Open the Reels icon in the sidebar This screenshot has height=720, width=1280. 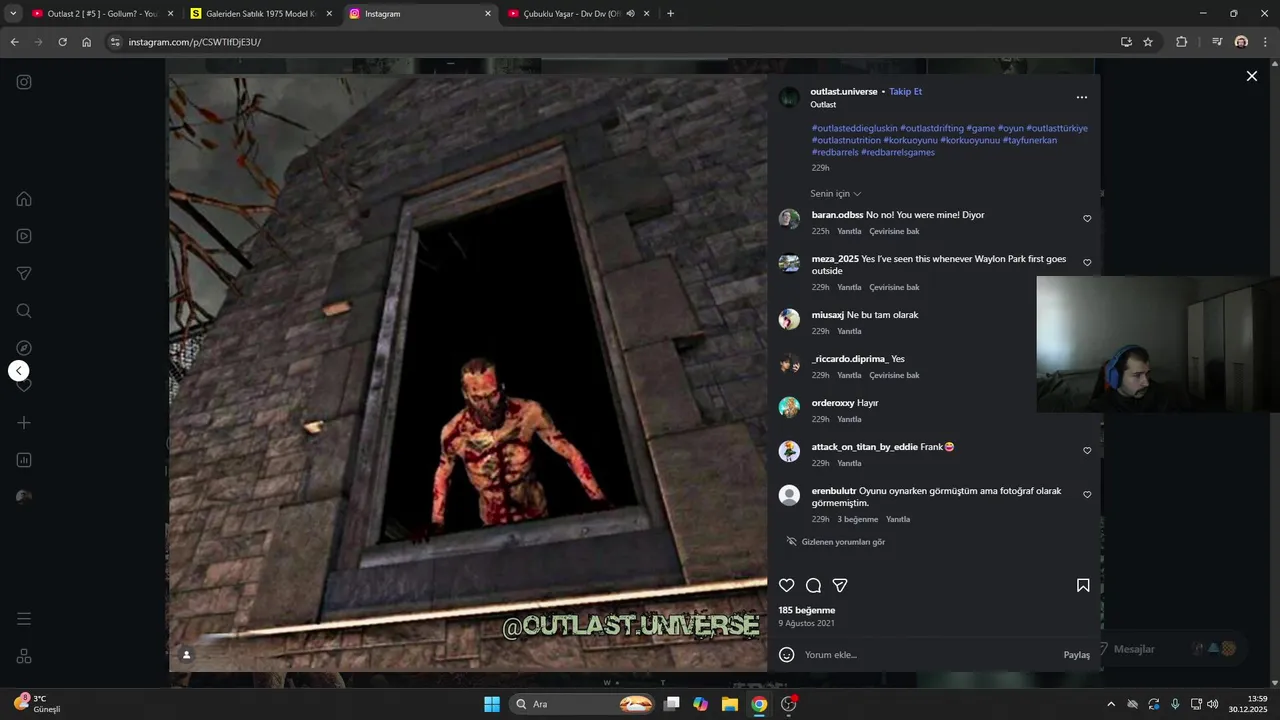coord(24,236)
